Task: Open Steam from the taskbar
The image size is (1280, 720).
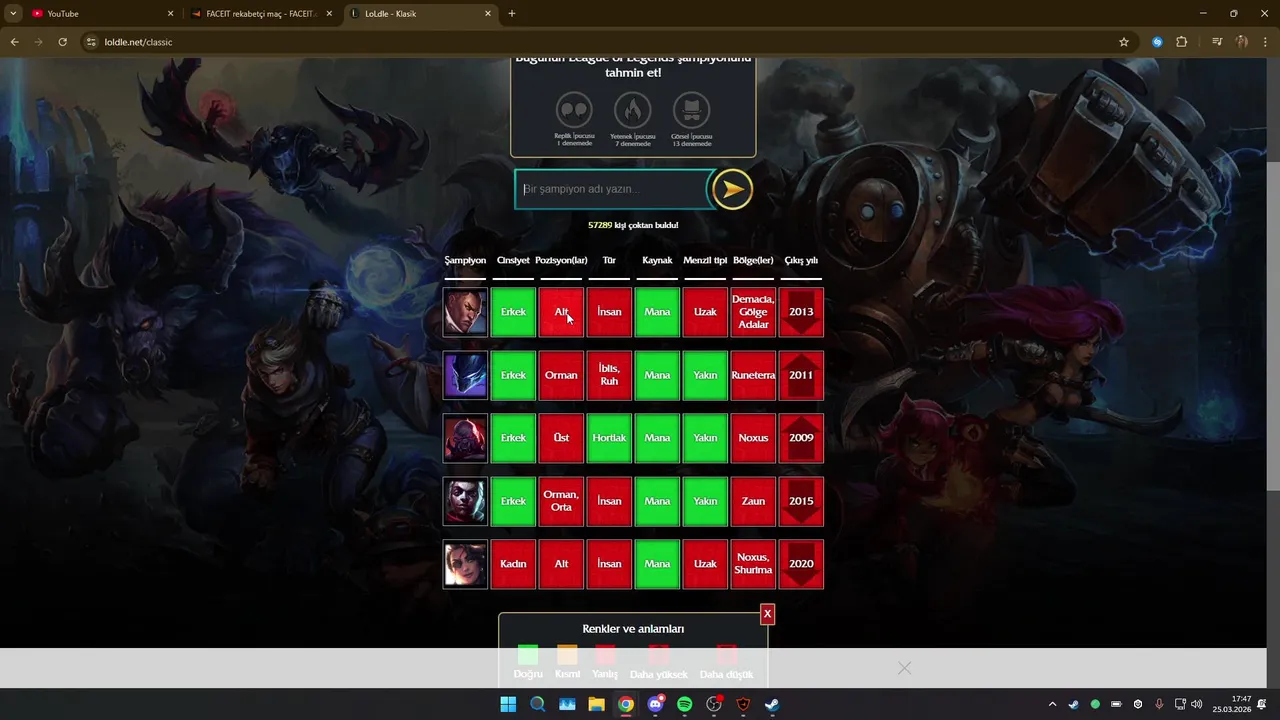Action: pos(772,704)
